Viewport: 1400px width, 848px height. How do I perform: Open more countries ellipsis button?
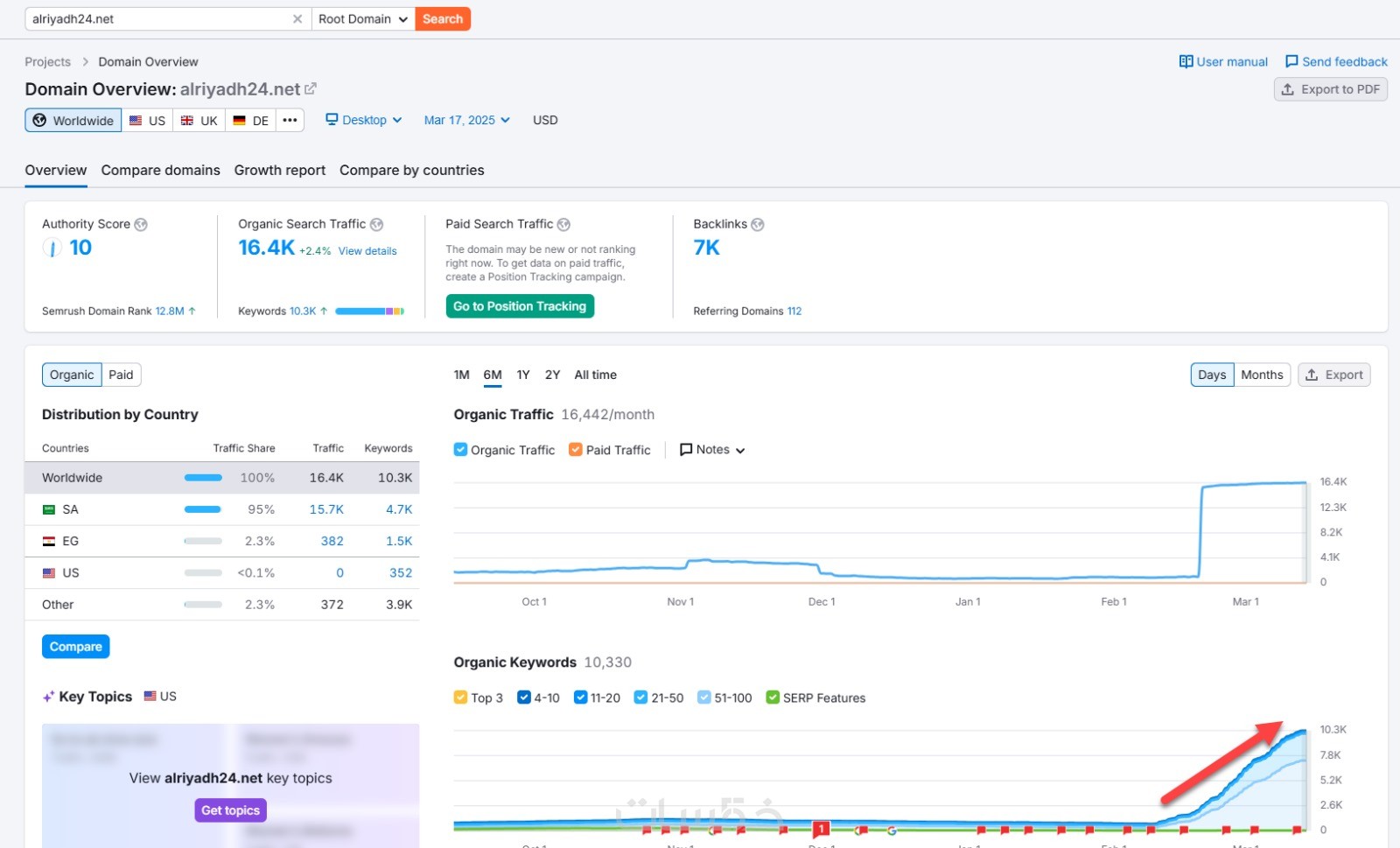tap(290, 120)
